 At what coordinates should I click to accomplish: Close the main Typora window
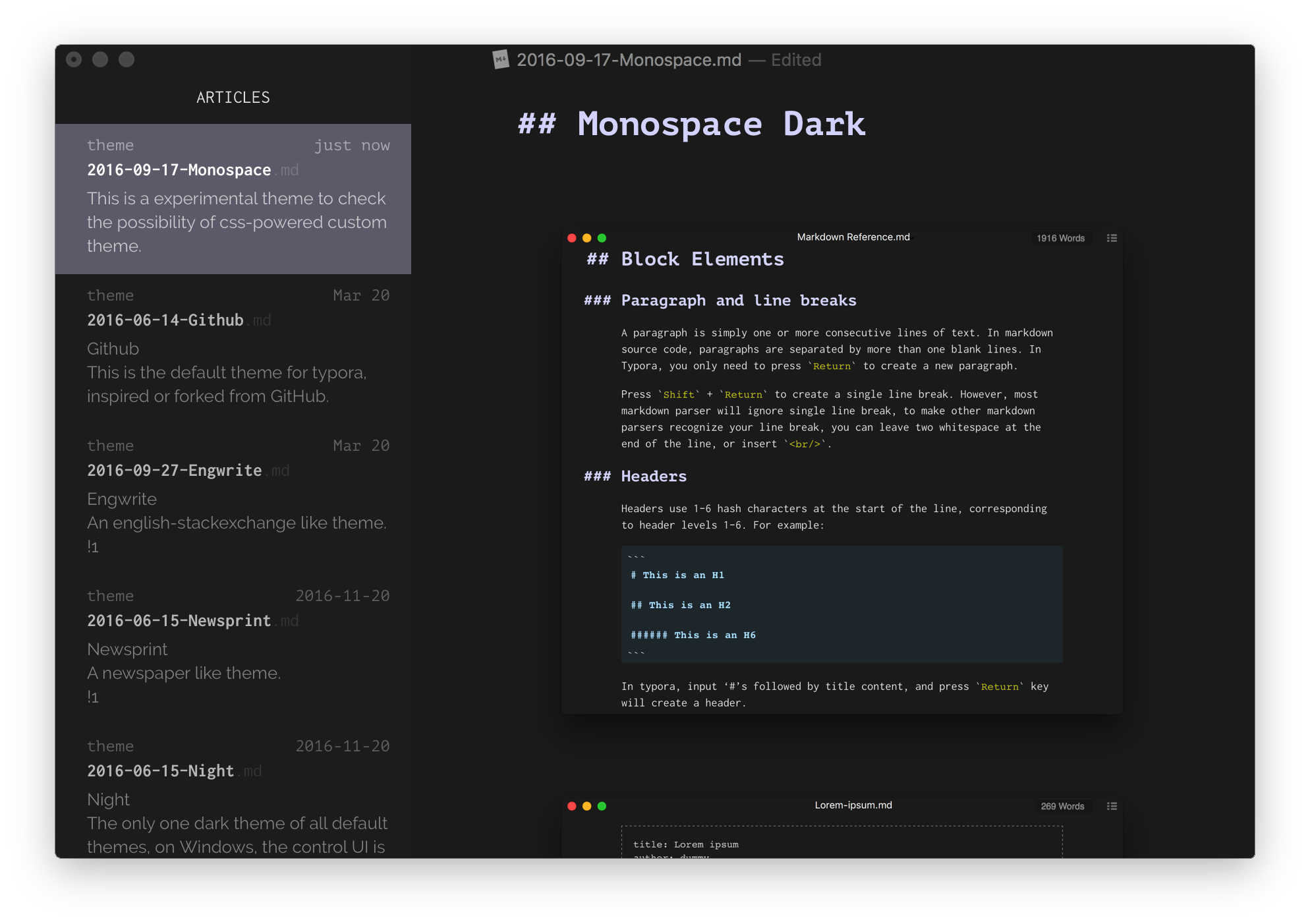(74, 59)
